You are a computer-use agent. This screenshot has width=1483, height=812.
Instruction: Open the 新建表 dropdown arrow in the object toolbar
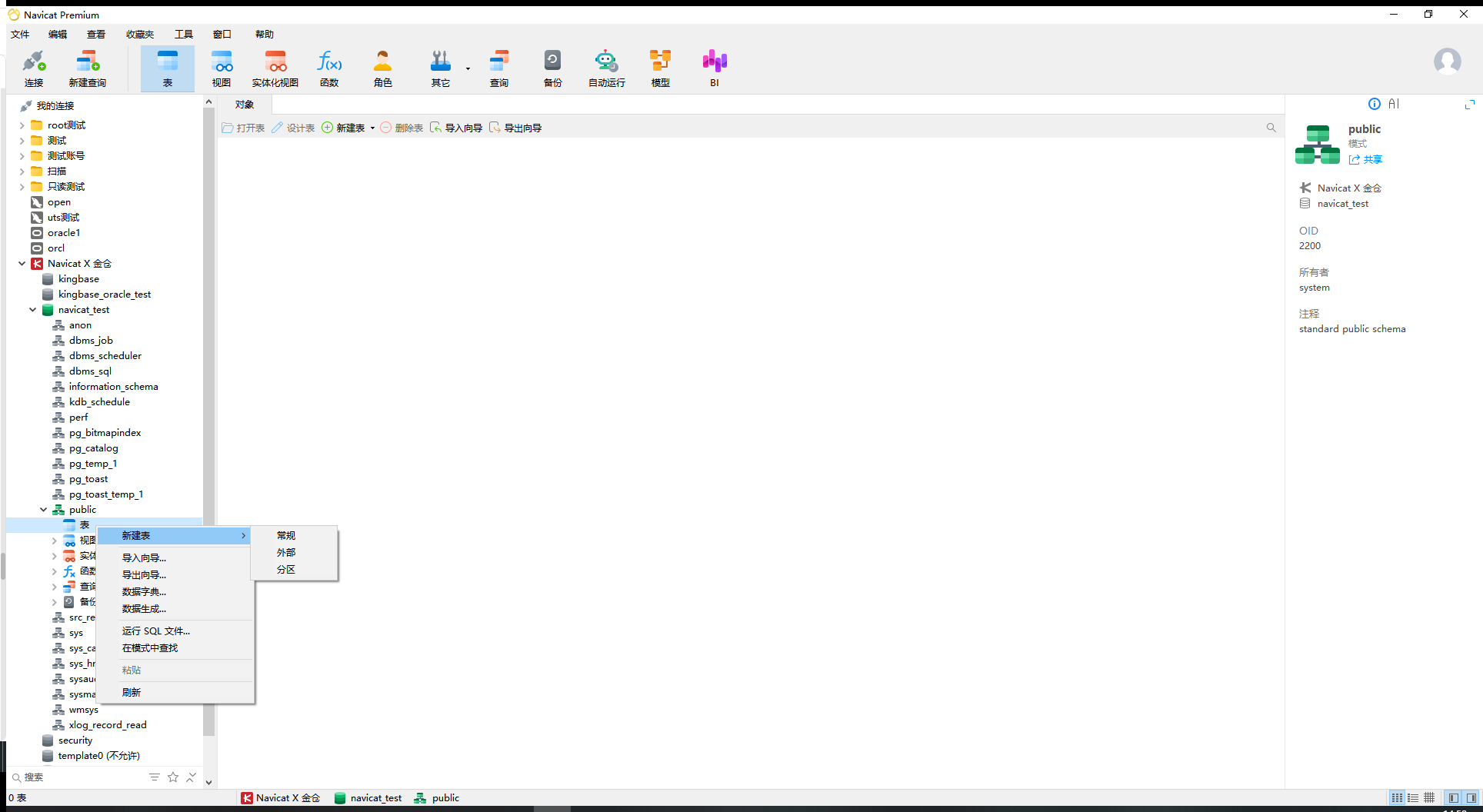[x=372, y=128]
